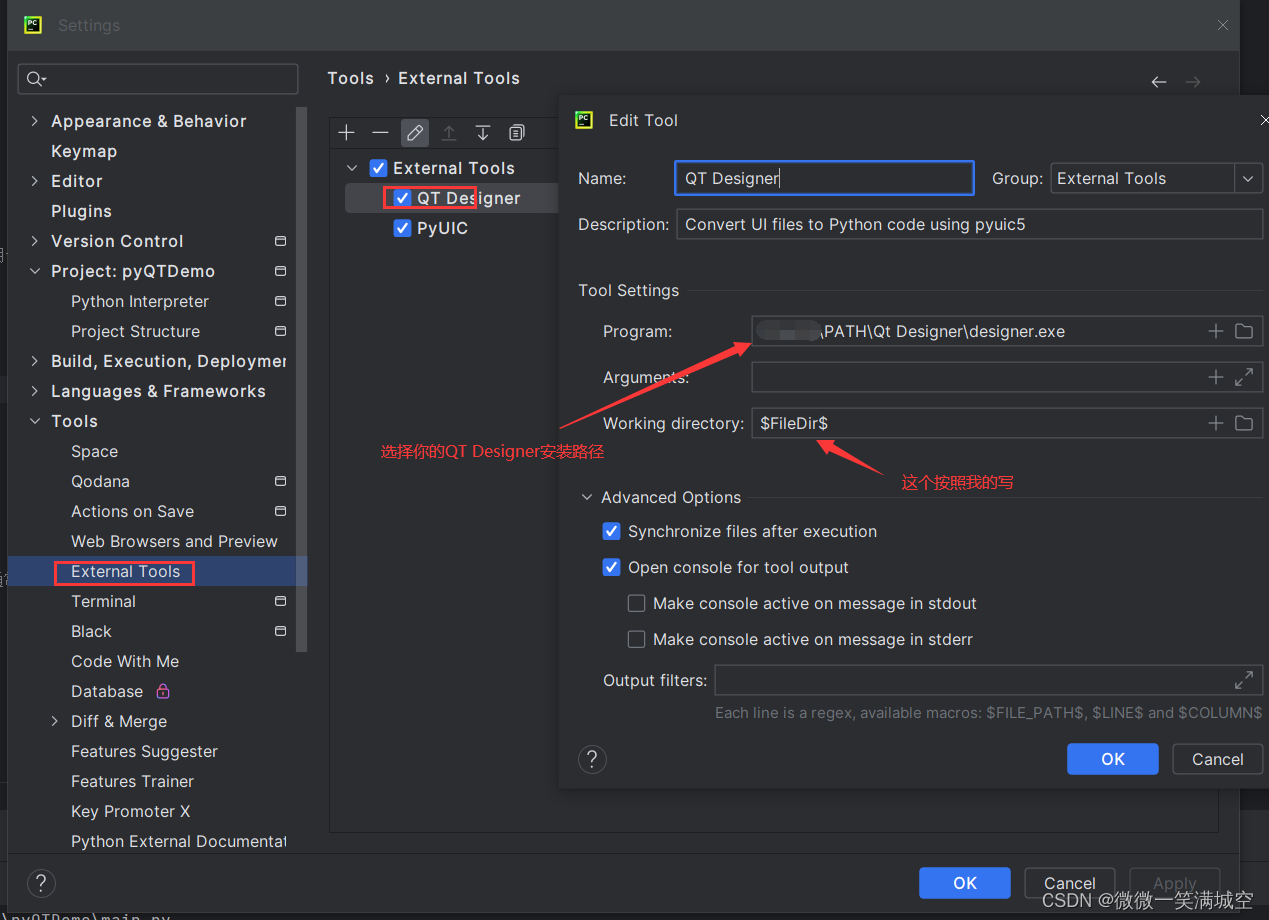Screen dimensions: 1269x920
Task: Click the remove tool minus icon
Action: tap(380, 133)
